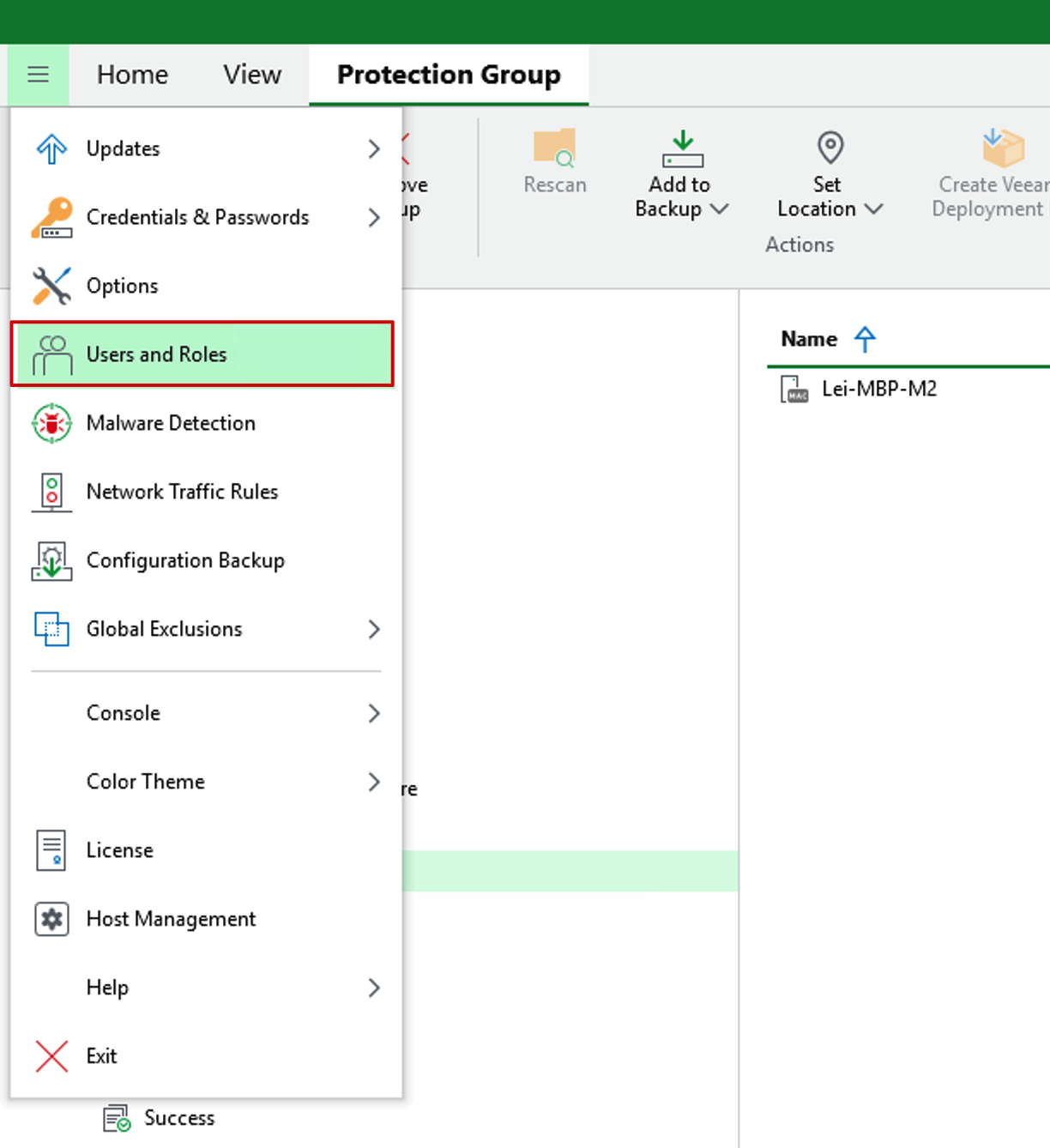Switch to the View tab
Screen dimensions: 1050x1148
point(252,75)
